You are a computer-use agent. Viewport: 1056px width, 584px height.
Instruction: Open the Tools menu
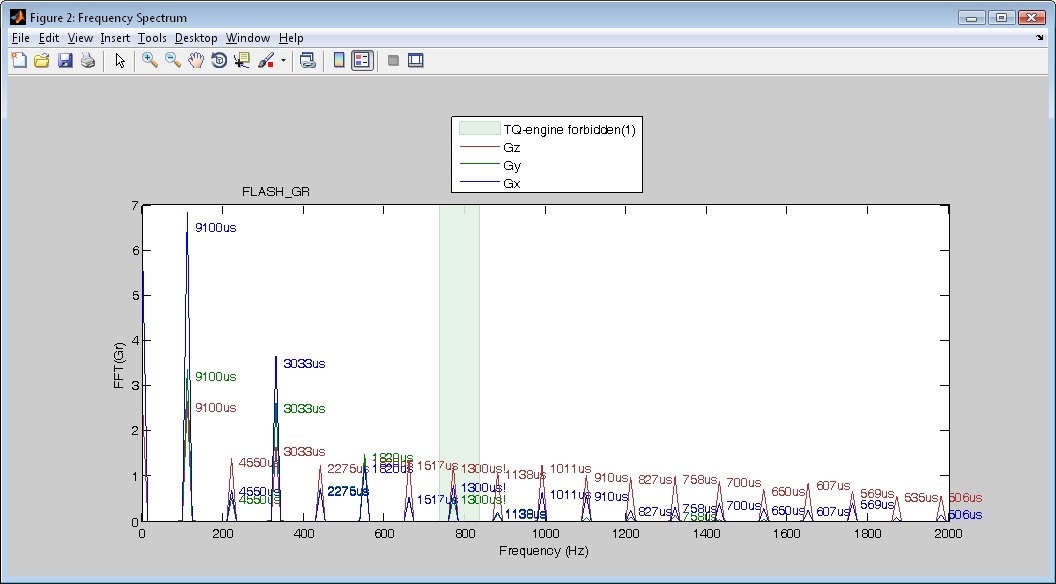152,38
